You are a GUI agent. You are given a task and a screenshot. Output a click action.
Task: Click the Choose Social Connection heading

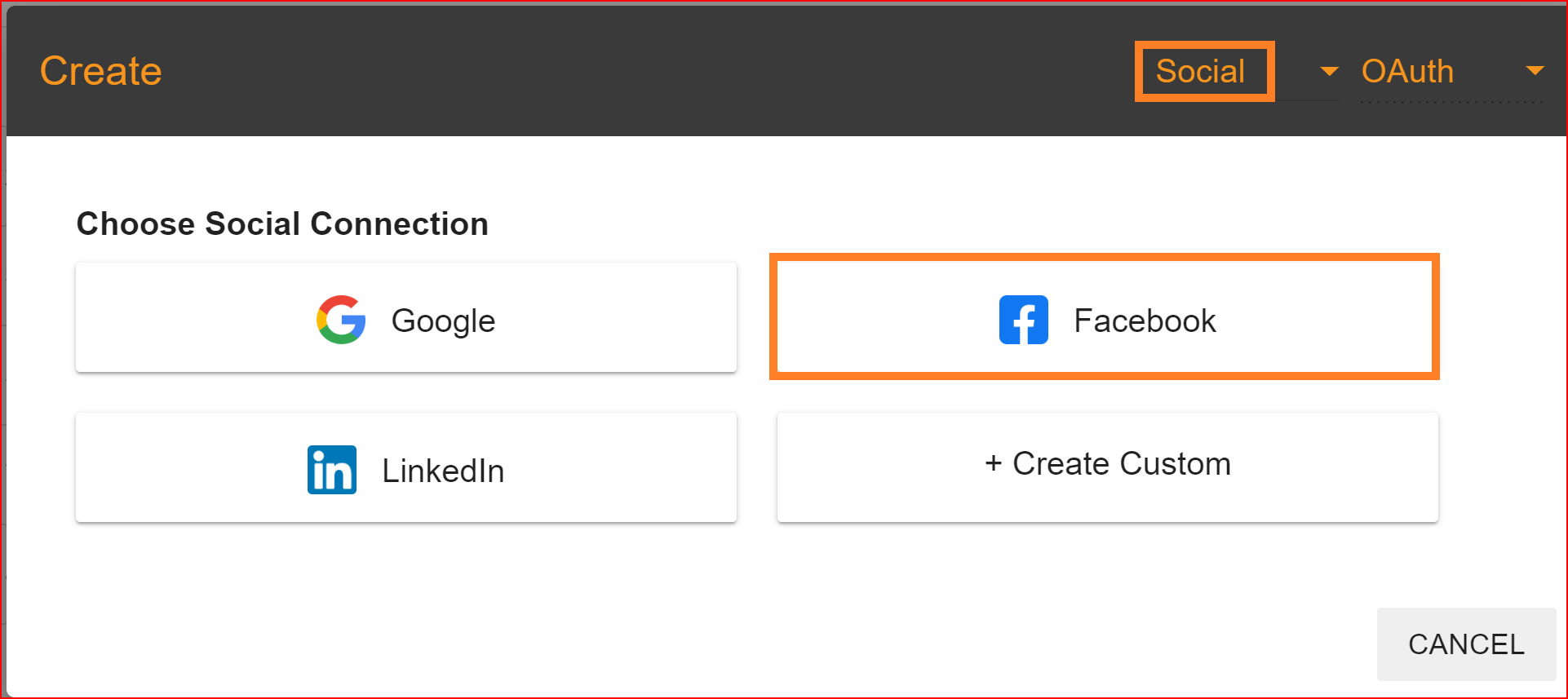pos(282,223)
